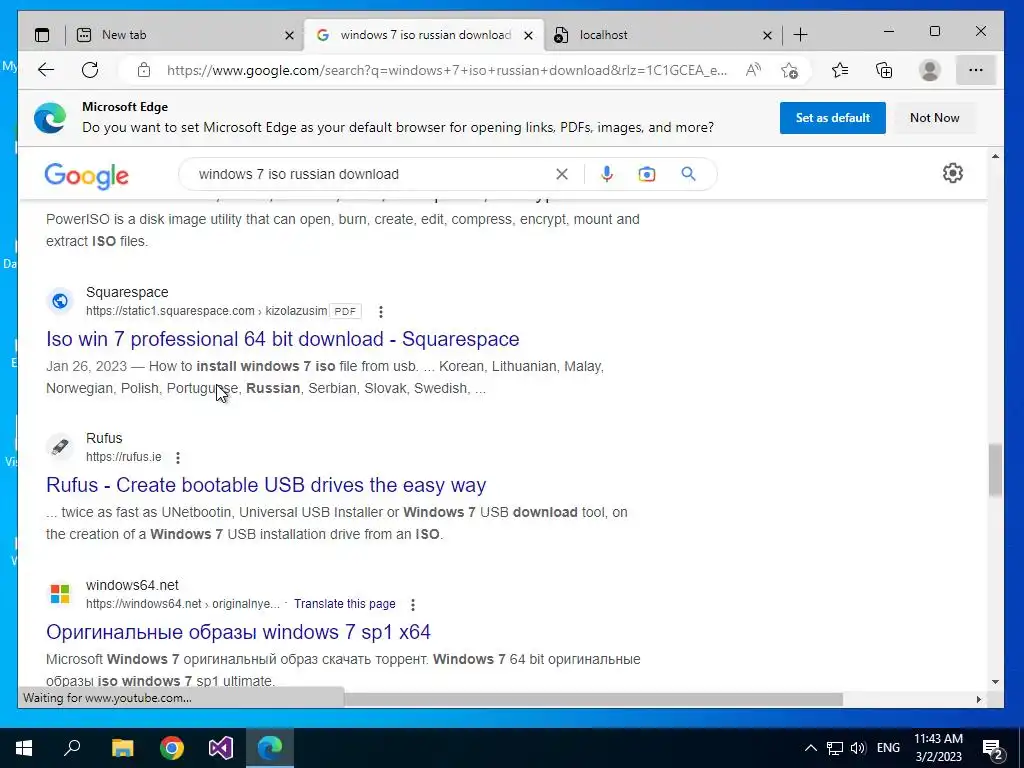
Task: Open notification center icon
Action: click(993, 750)
